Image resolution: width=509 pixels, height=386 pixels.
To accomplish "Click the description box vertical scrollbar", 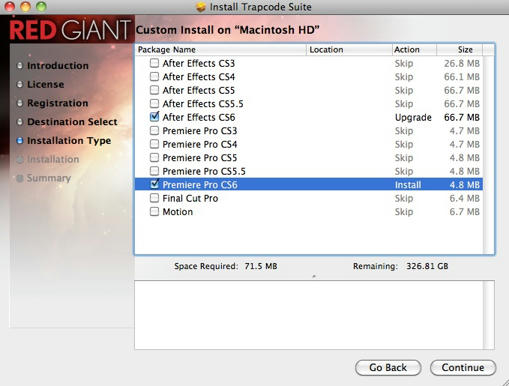I will point(489,315).
